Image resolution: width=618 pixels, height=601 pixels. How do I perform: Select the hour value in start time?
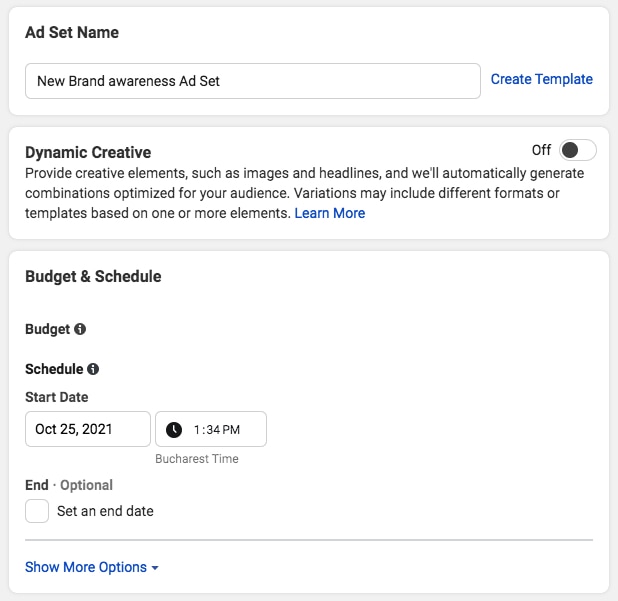pyautogui.click(x=197, y=429)
